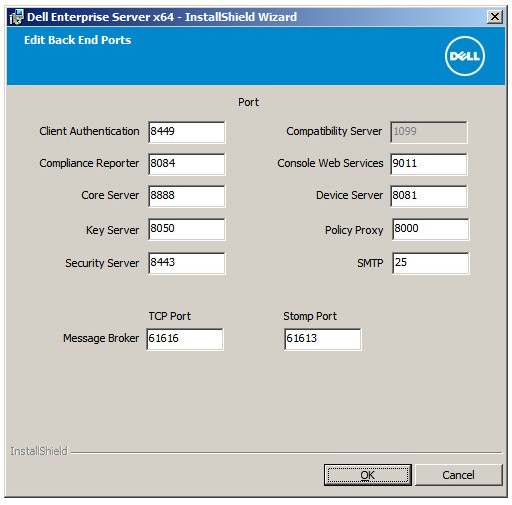Viewport: 512px width, 505px height.
Task: Click the Device Server port field
Action: click(429, 196)
